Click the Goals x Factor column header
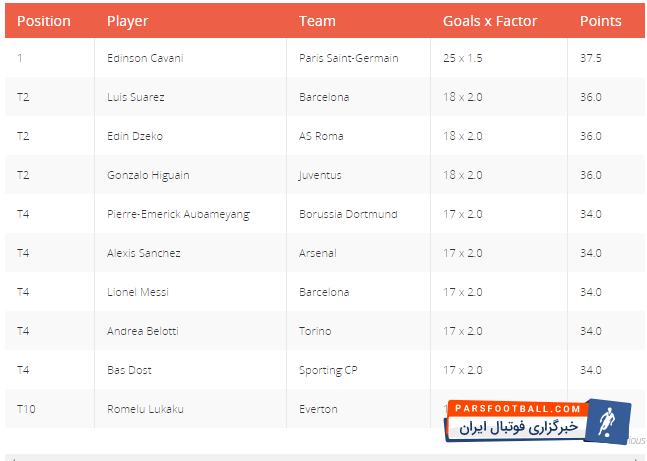This screenshot has width=647, height=461. point(490,21)
